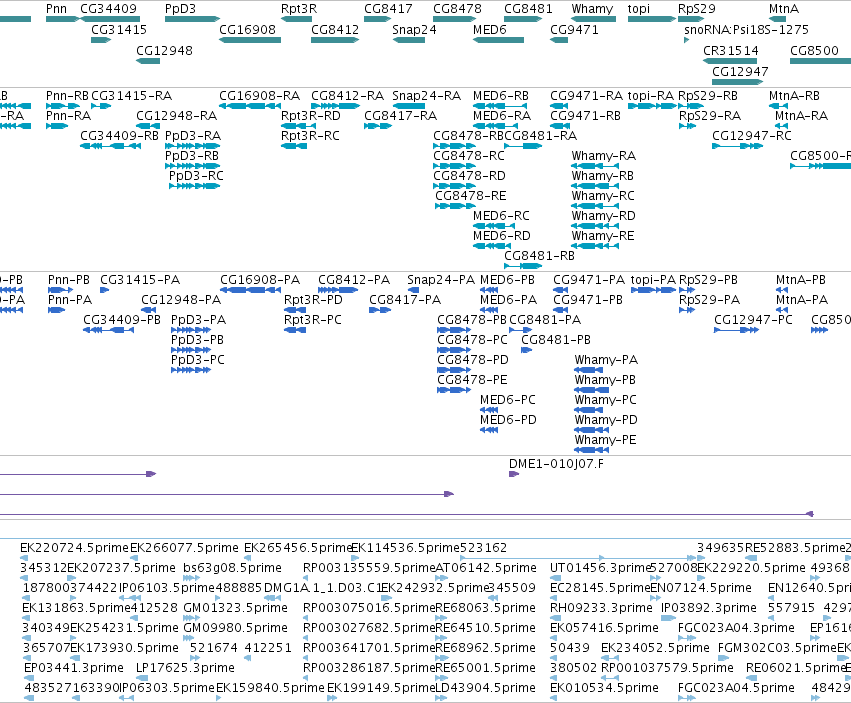Click EST EK057416.5prime
This screenshot has height=703, width=851.
[x=555, y=638]
